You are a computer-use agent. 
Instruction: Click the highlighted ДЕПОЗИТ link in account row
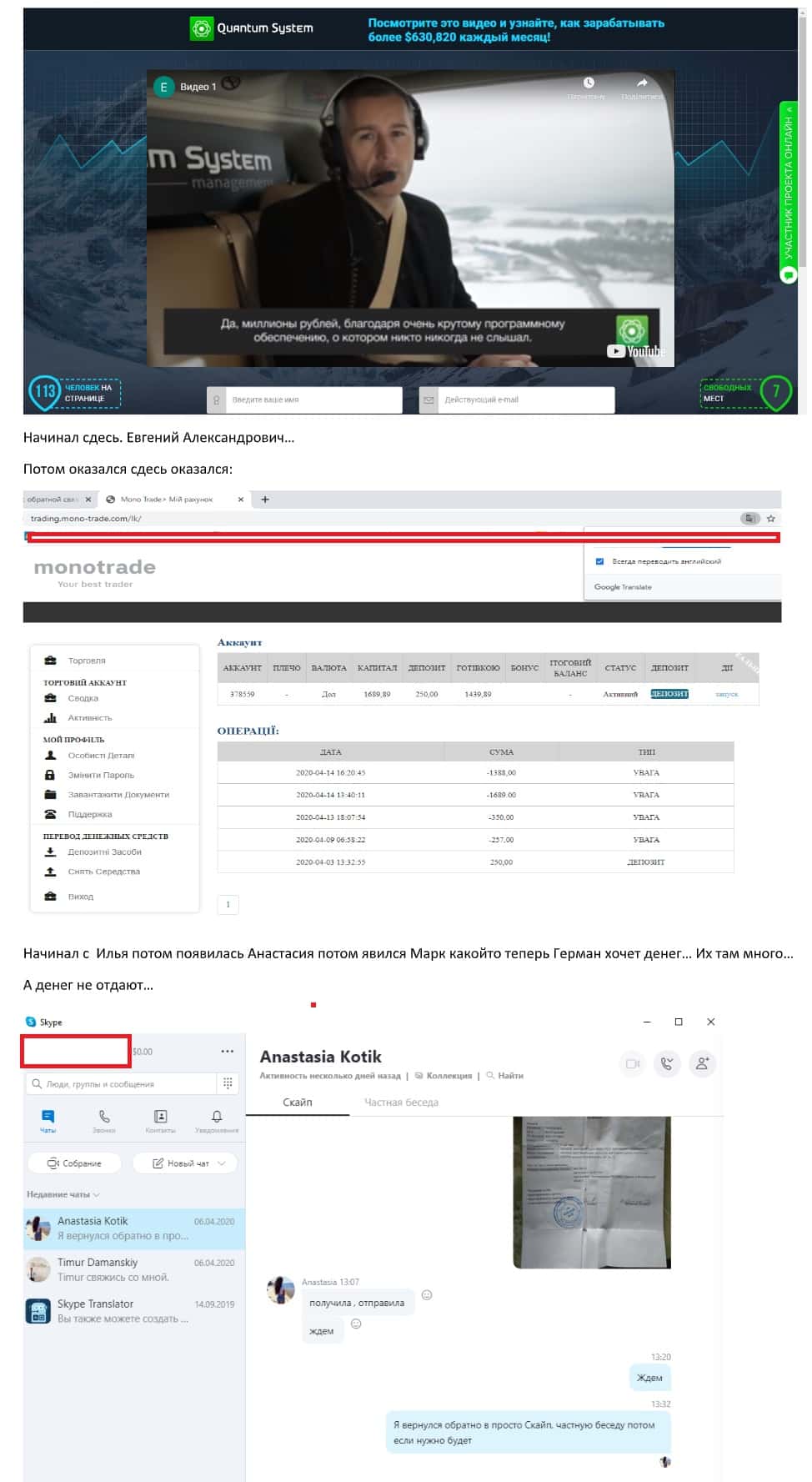pyautogui.click(x=669, y=693)
